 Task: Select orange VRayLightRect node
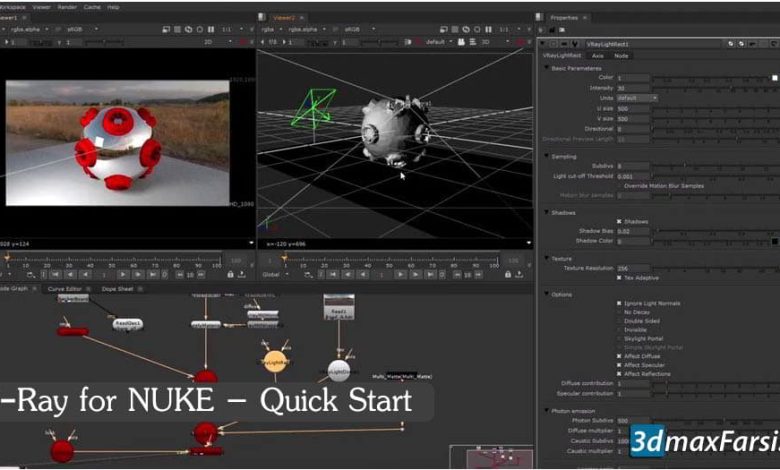[x=275, y=362]
